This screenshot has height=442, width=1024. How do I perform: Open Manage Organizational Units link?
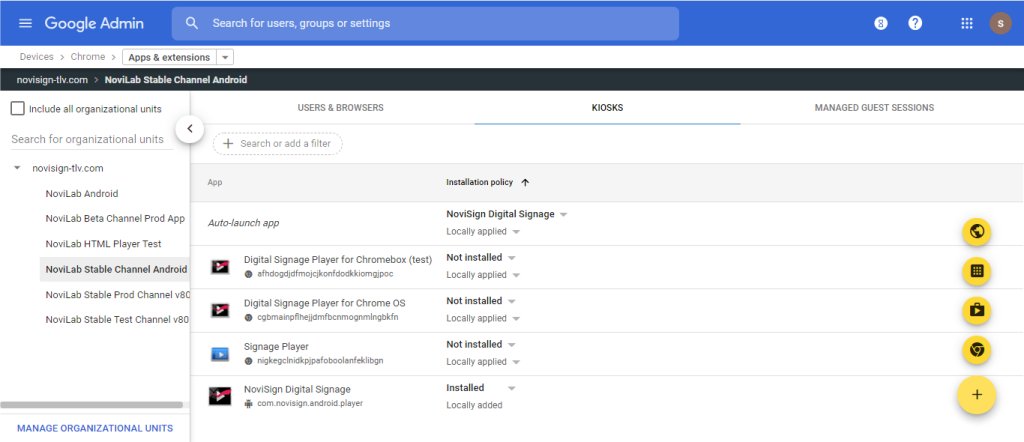(95, 428)
